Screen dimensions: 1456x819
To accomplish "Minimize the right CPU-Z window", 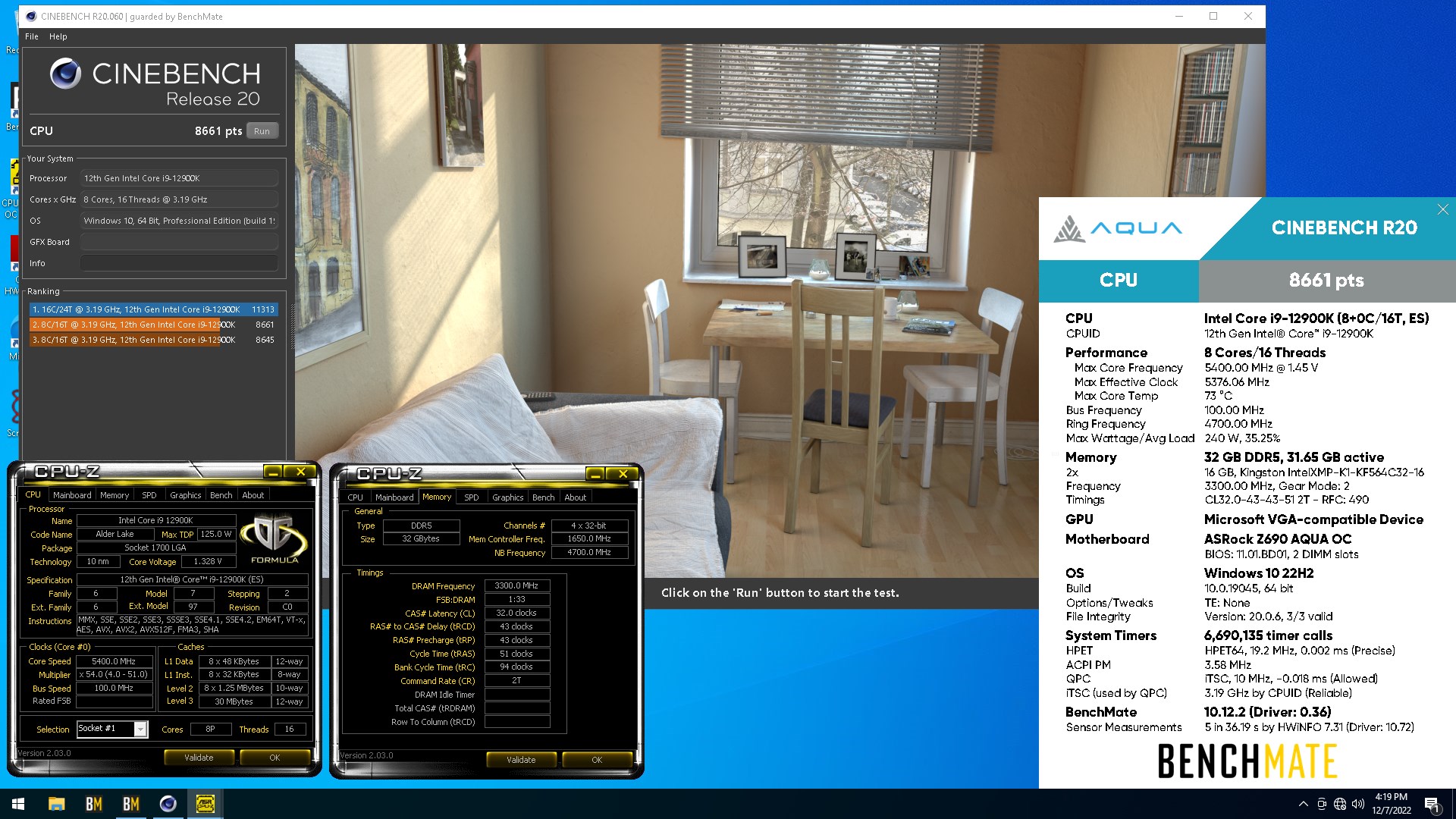I will [x=595, y=474].
